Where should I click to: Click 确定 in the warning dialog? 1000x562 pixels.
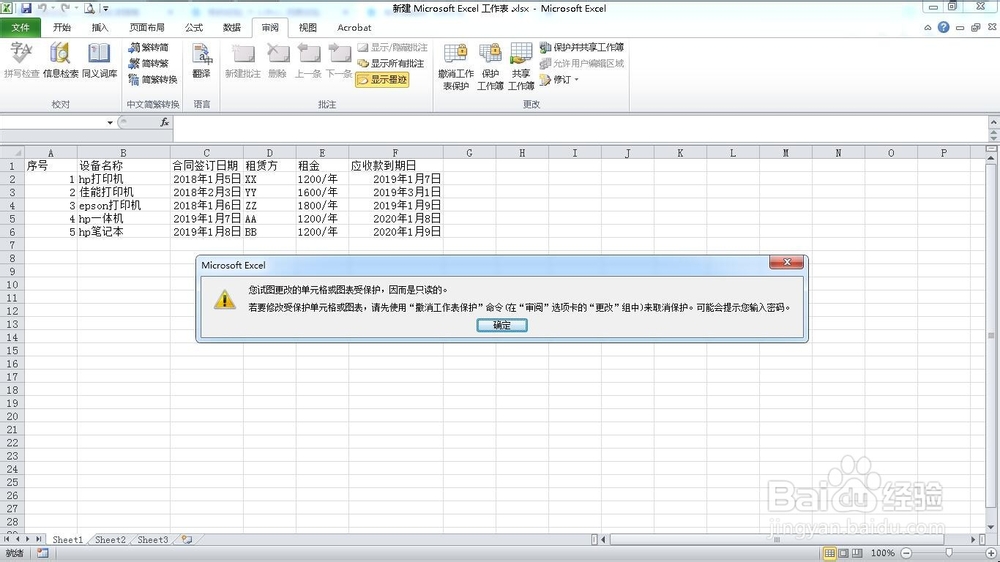(x=502, y=325)
